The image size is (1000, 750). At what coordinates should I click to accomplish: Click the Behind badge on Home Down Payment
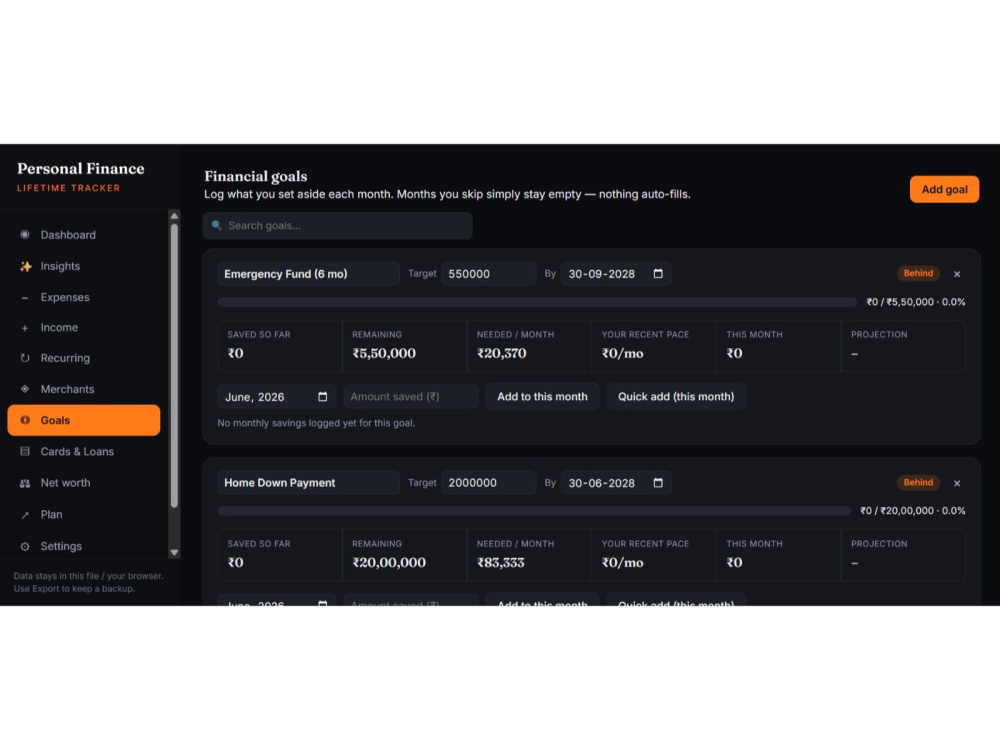[918, 483]
